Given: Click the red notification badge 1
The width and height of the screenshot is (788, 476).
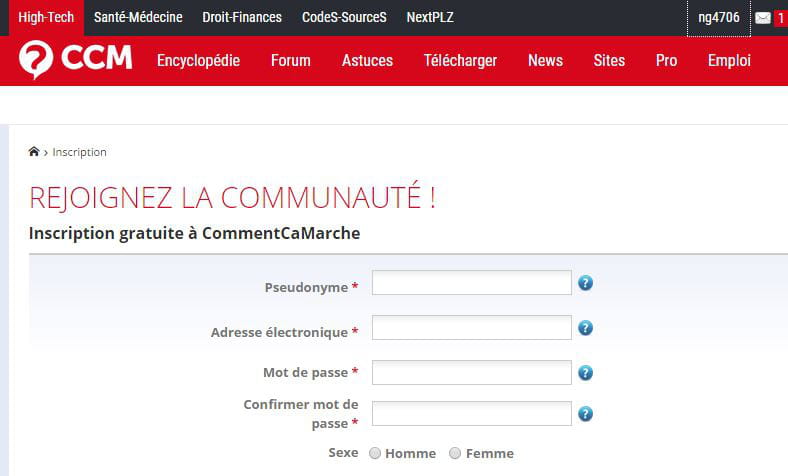Looking at the screenshot, I should point(781,18).
